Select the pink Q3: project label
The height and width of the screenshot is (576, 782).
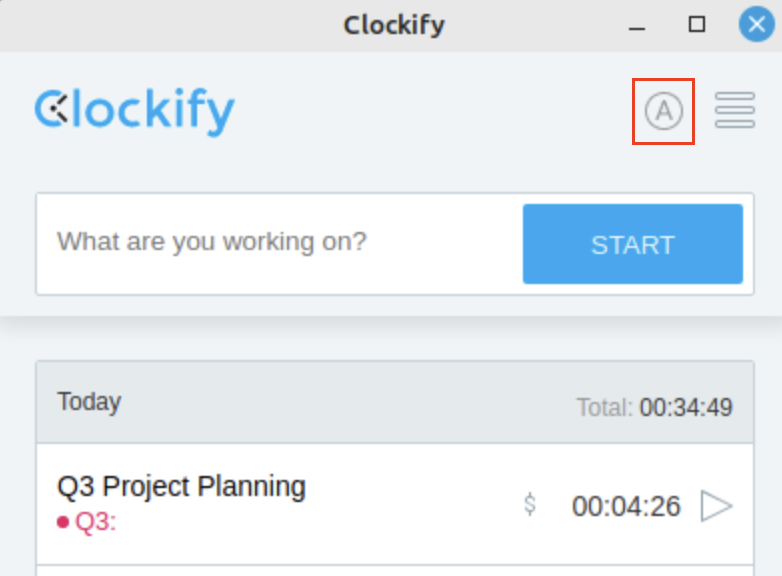coord(95,522)
